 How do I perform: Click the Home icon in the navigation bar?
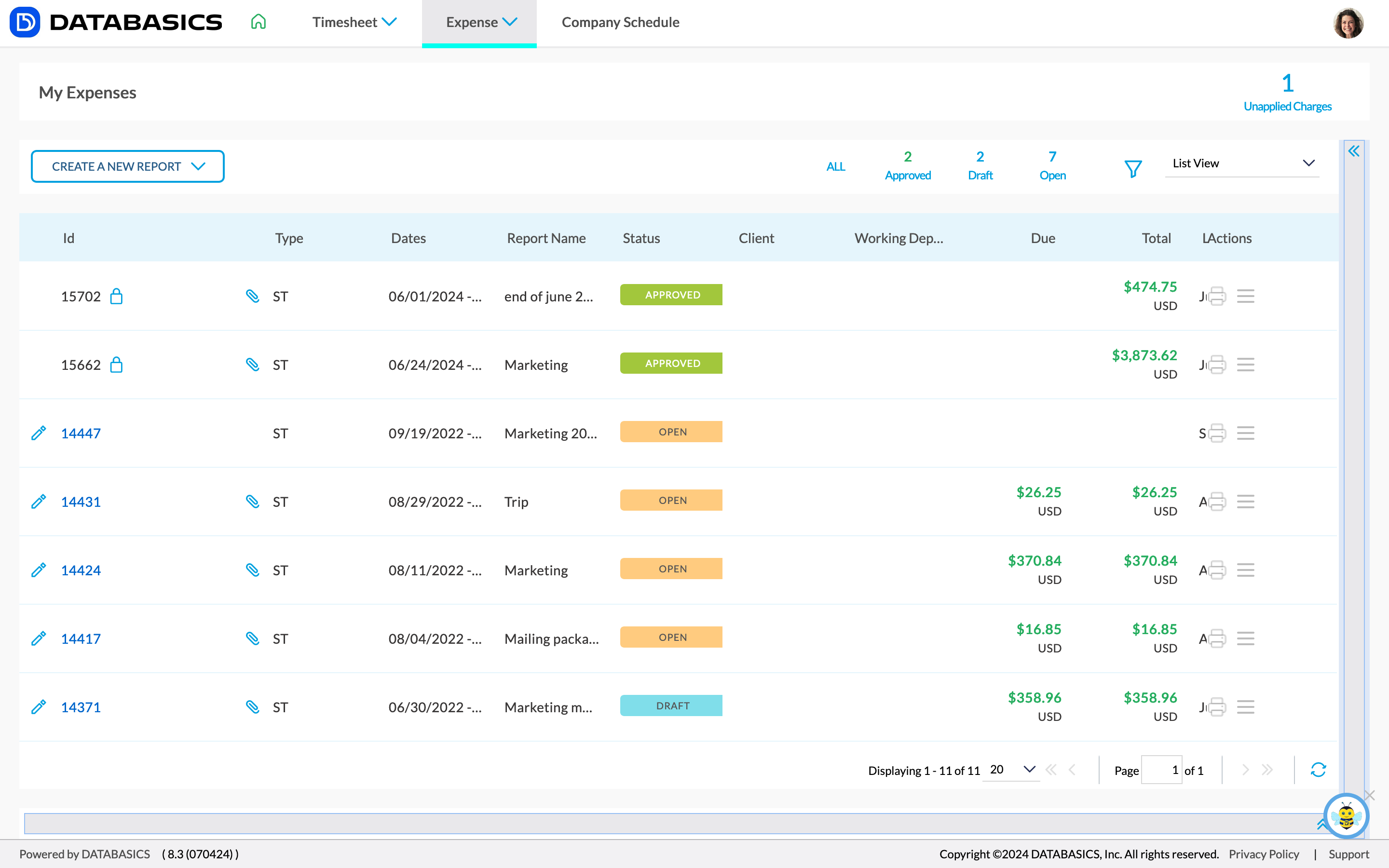(x=258, y=22)
